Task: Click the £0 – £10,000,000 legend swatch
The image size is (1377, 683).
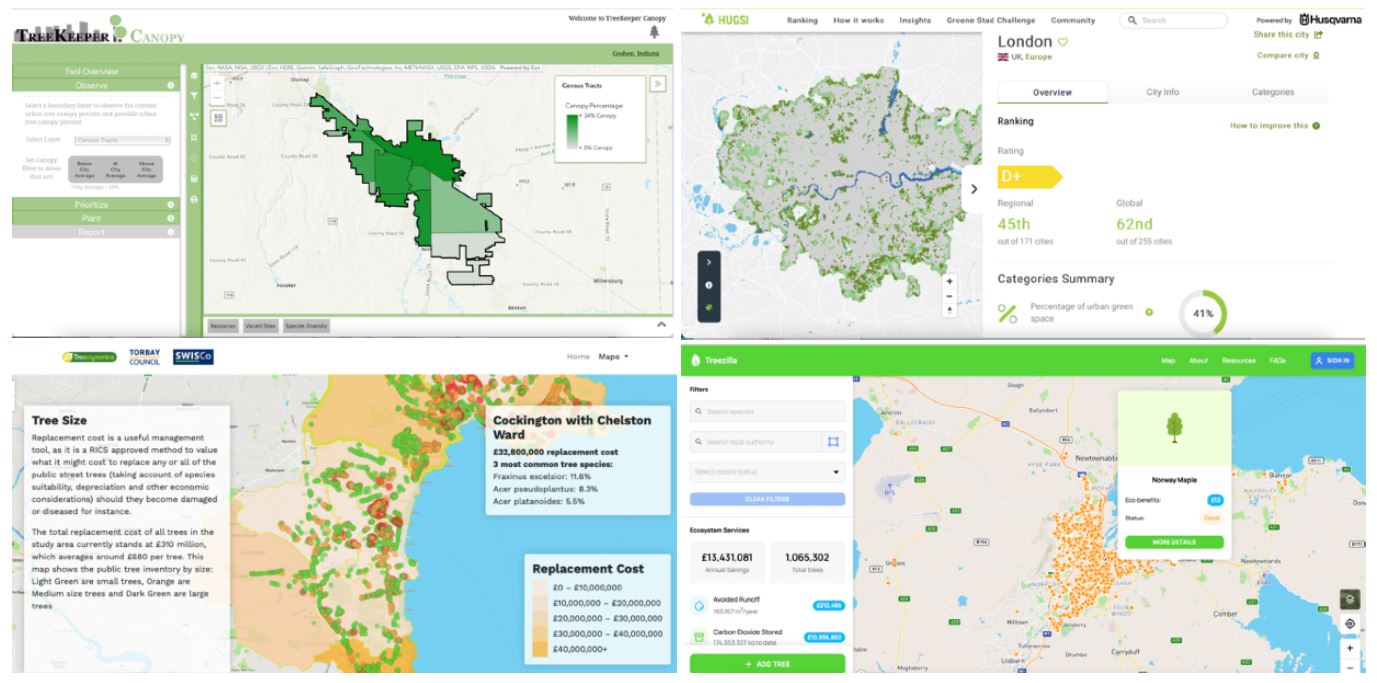Action: [x=539, y=588]
